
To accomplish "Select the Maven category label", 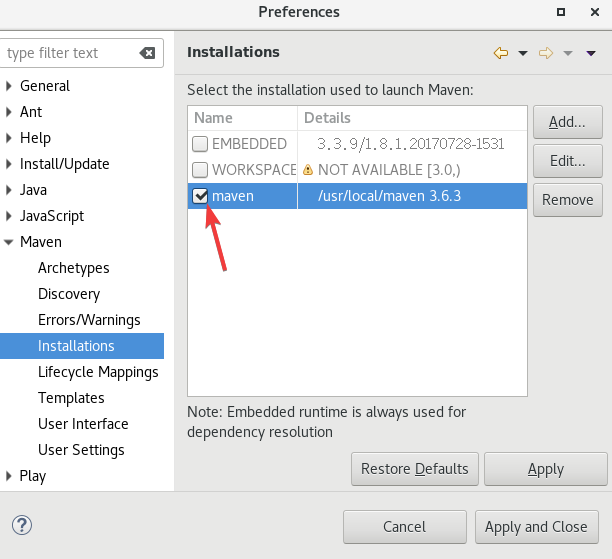I will click(x=41, y=242).
